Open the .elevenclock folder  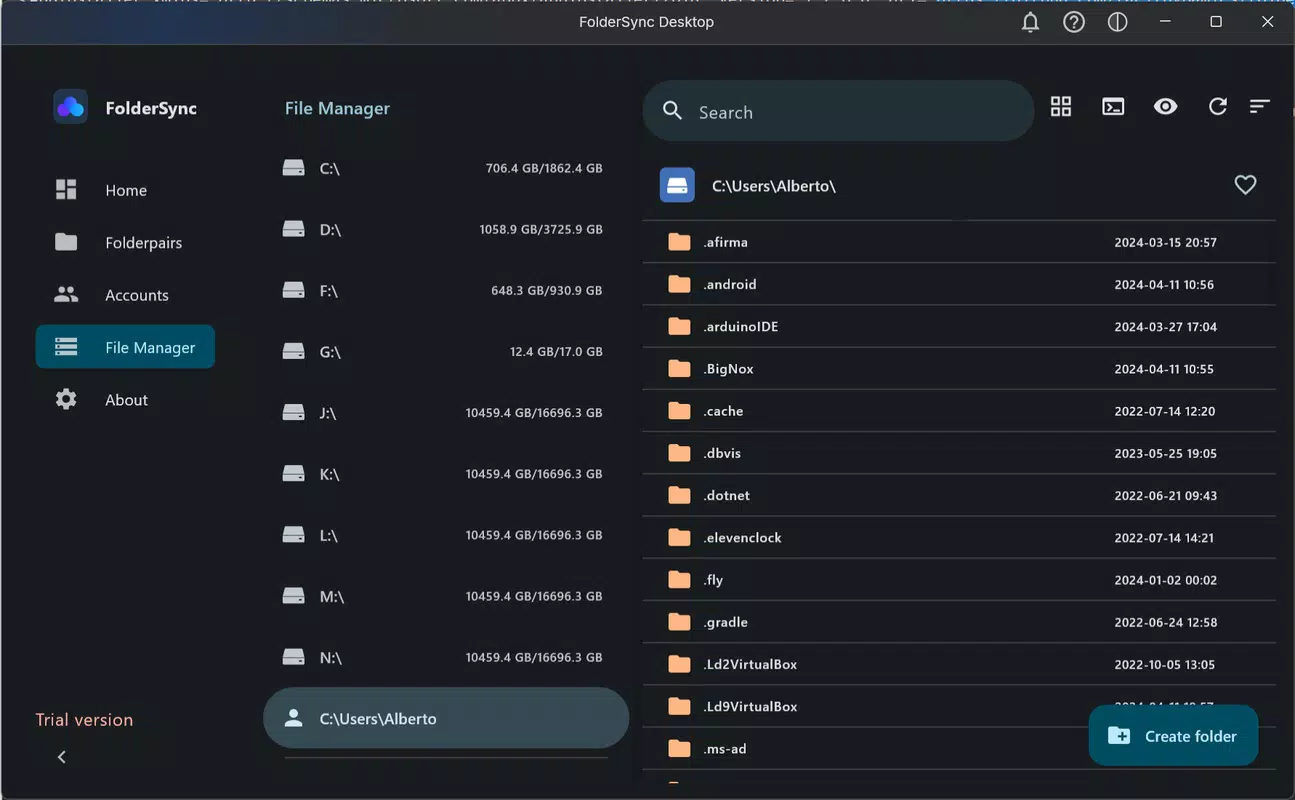(959, 537)
